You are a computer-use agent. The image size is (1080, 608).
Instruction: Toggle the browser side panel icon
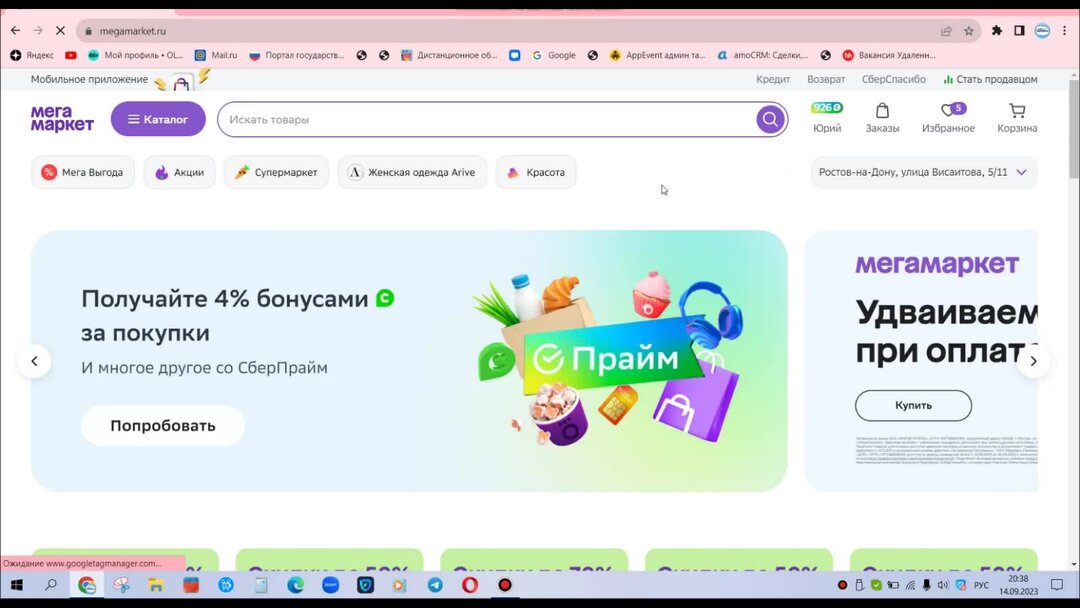(x=1019, y=30)
